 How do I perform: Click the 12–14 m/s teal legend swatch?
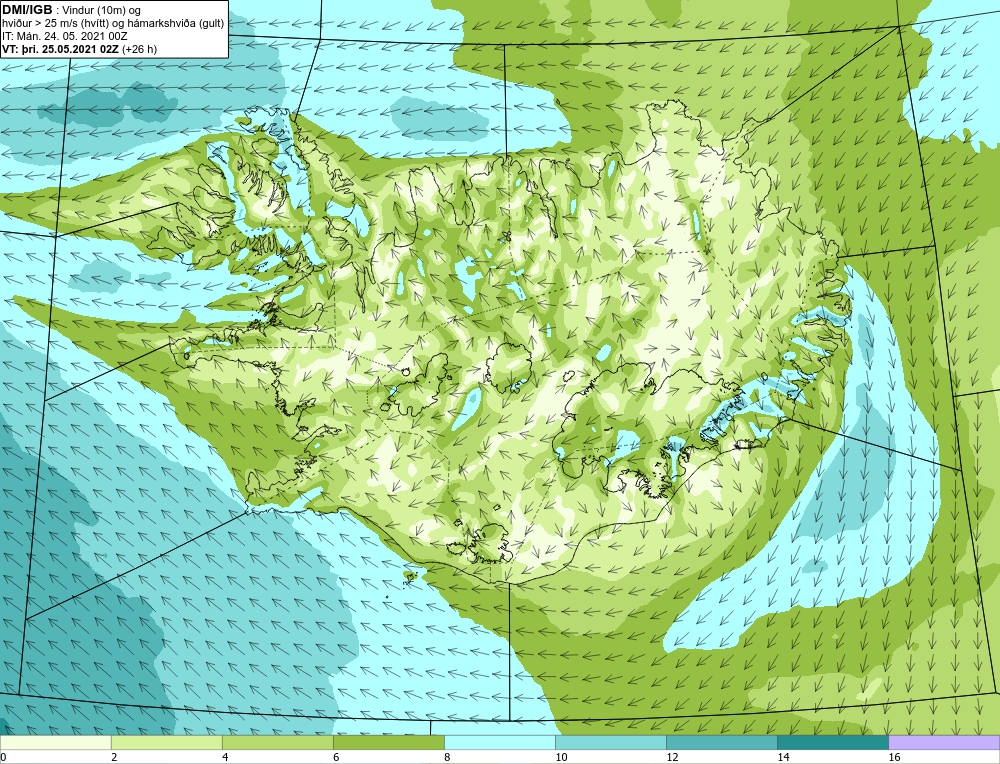pos(721,742)
